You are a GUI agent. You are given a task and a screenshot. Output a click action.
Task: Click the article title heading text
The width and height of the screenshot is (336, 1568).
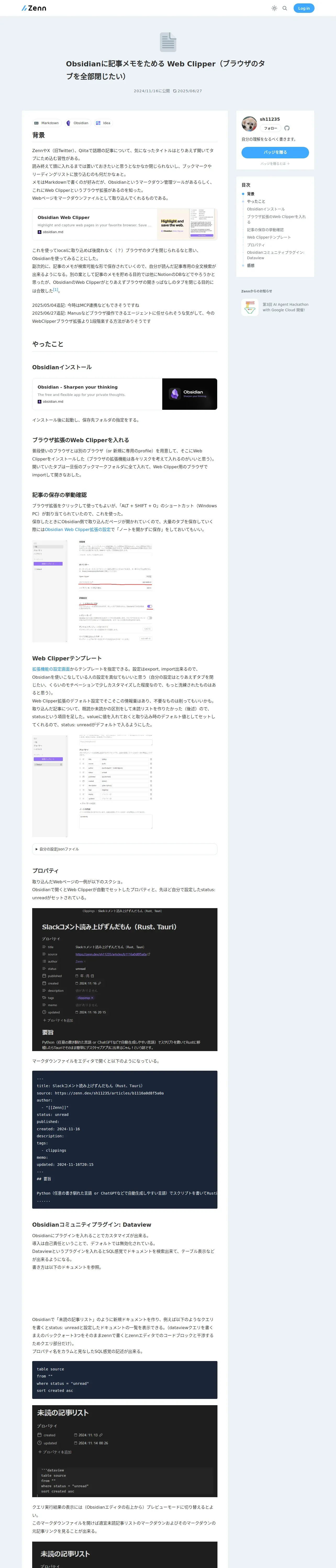[165, 70]
